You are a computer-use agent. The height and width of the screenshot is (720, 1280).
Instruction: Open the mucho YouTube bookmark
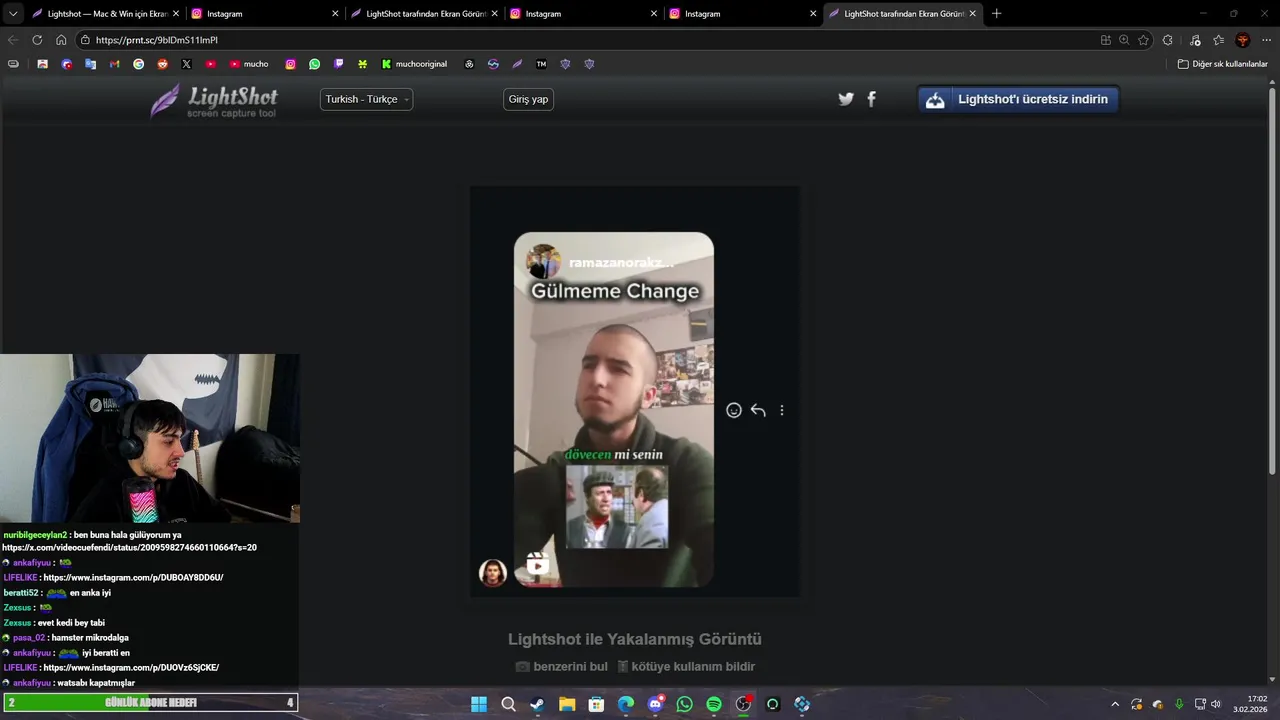pyautogui.click(x=249, y=64)
